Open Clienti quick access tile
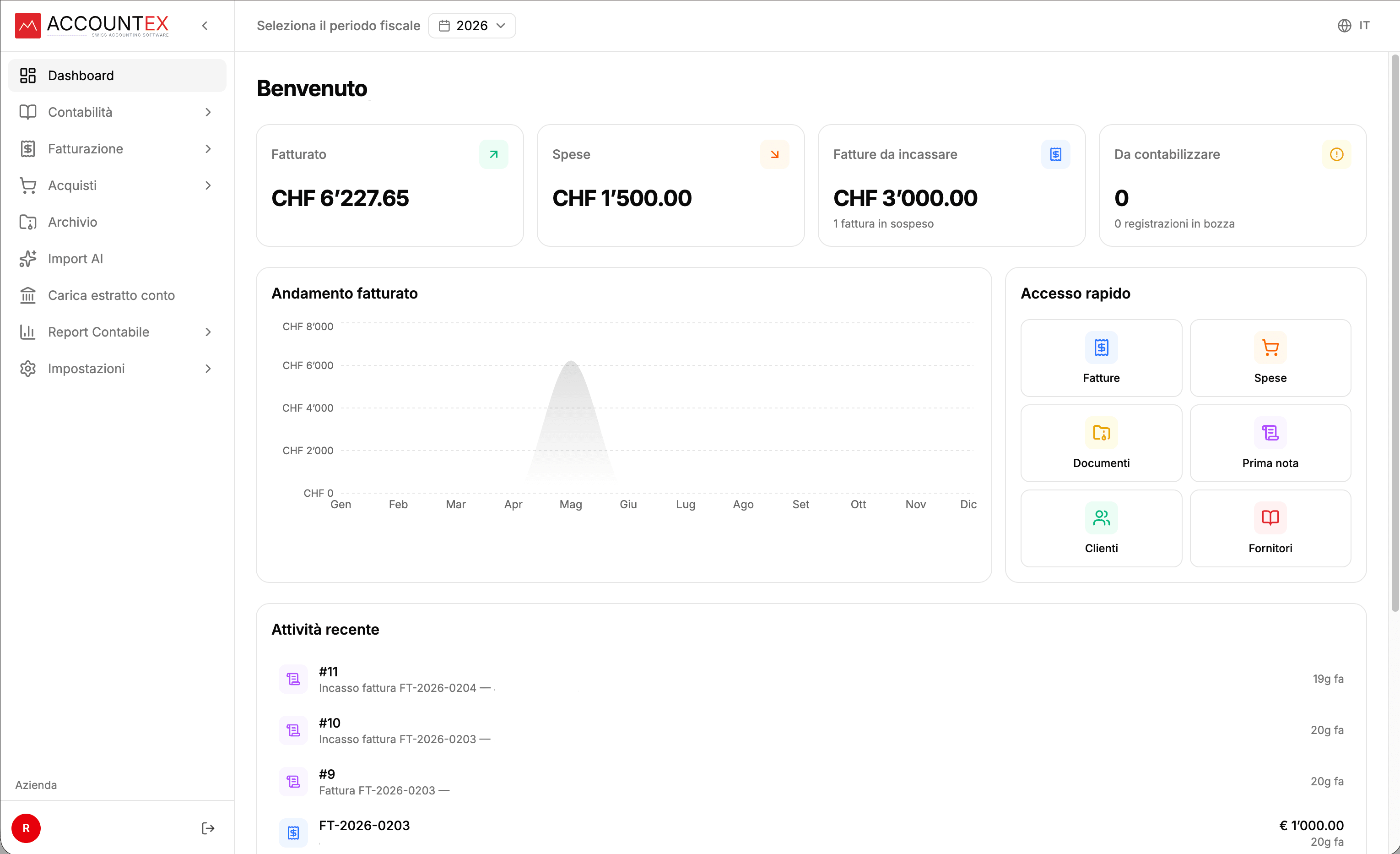1400x854 pixels. [1101, 528]
